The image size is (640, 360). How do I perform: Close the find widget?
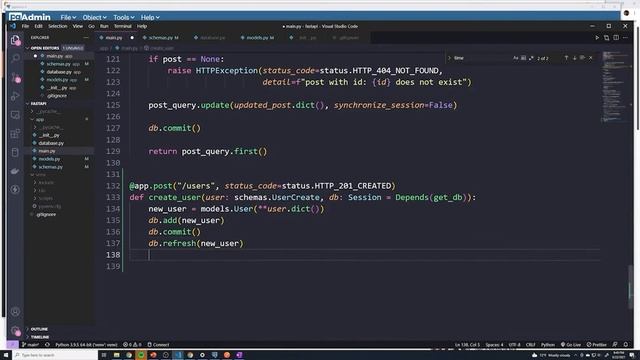tap(591, 58)
